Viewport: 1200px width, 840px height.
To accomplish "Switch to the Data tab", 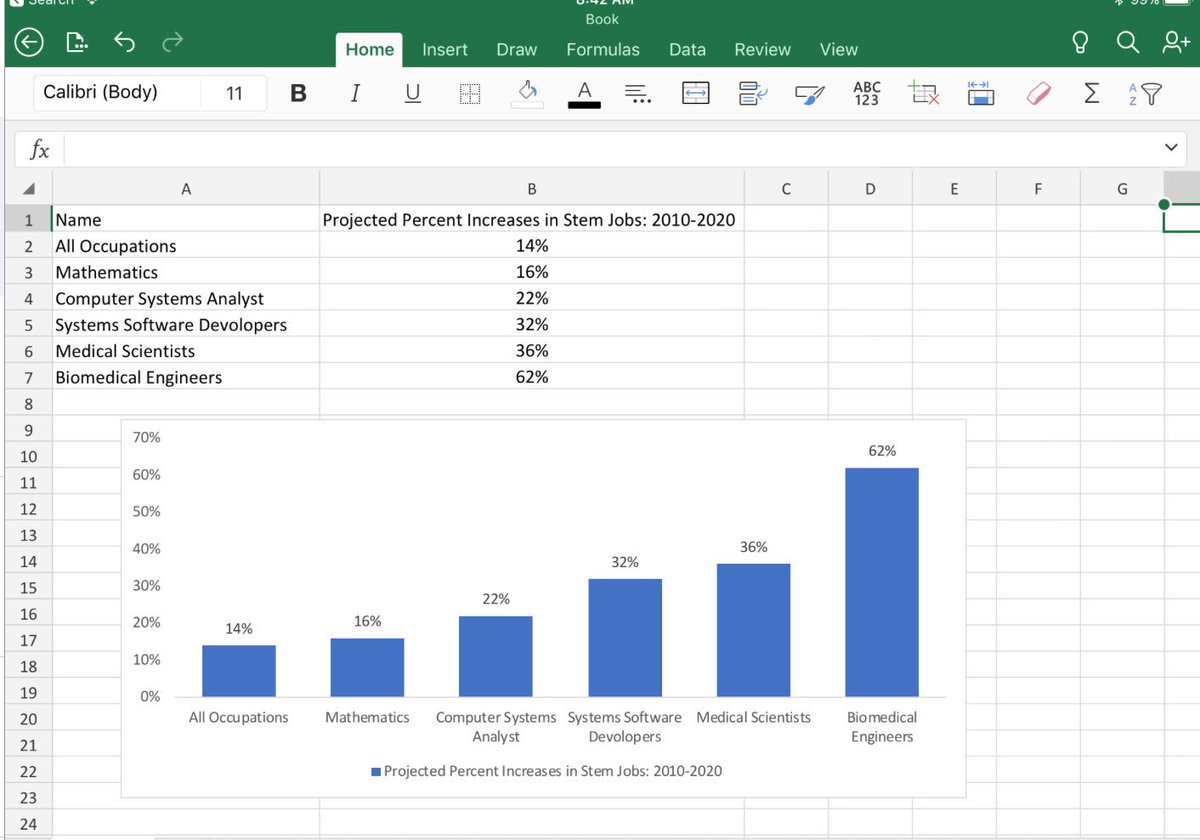I will (x=687, y=49).
